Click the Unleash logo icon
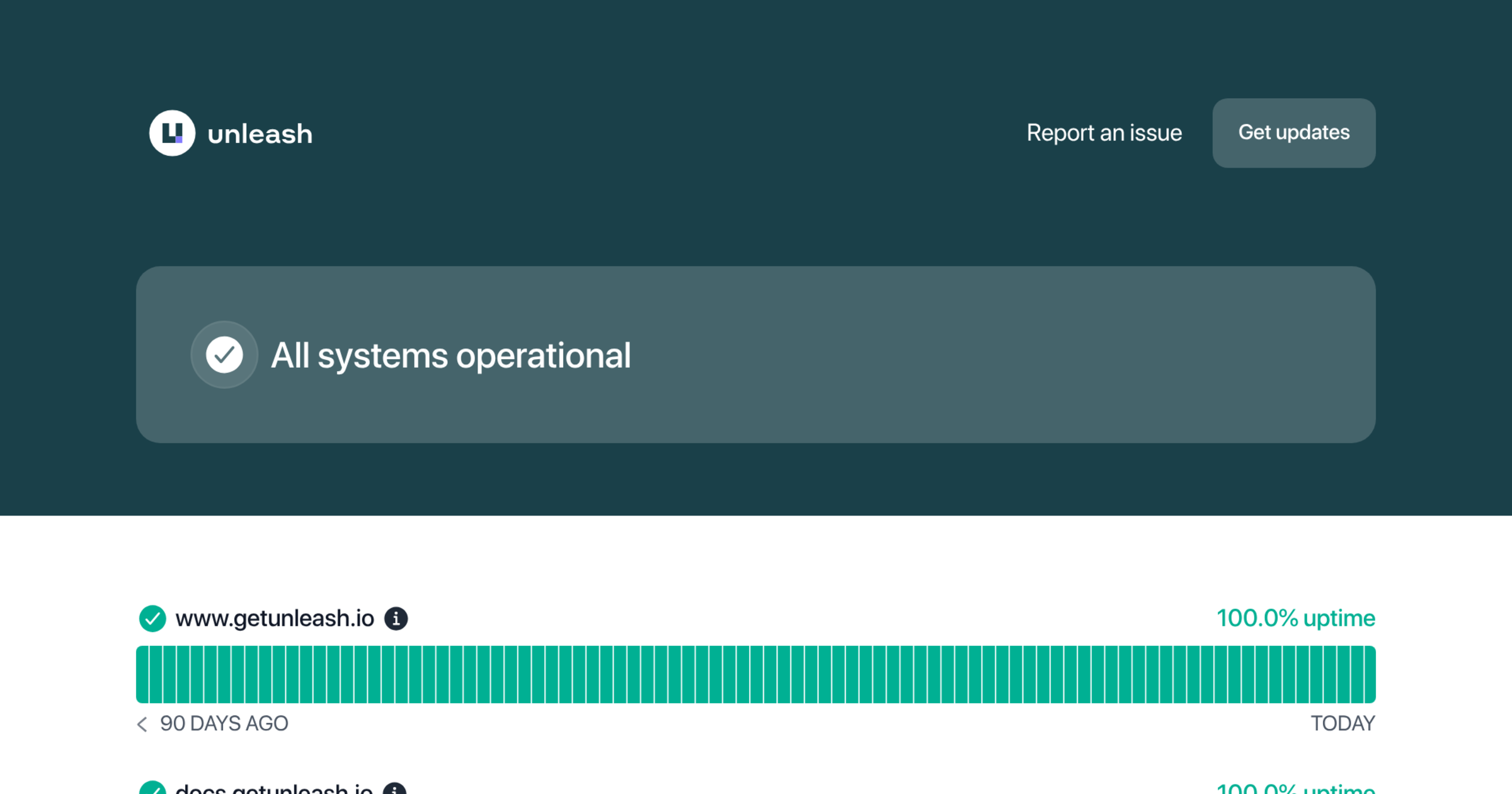This screenshot has width=1512, height=794. point(172,133)
